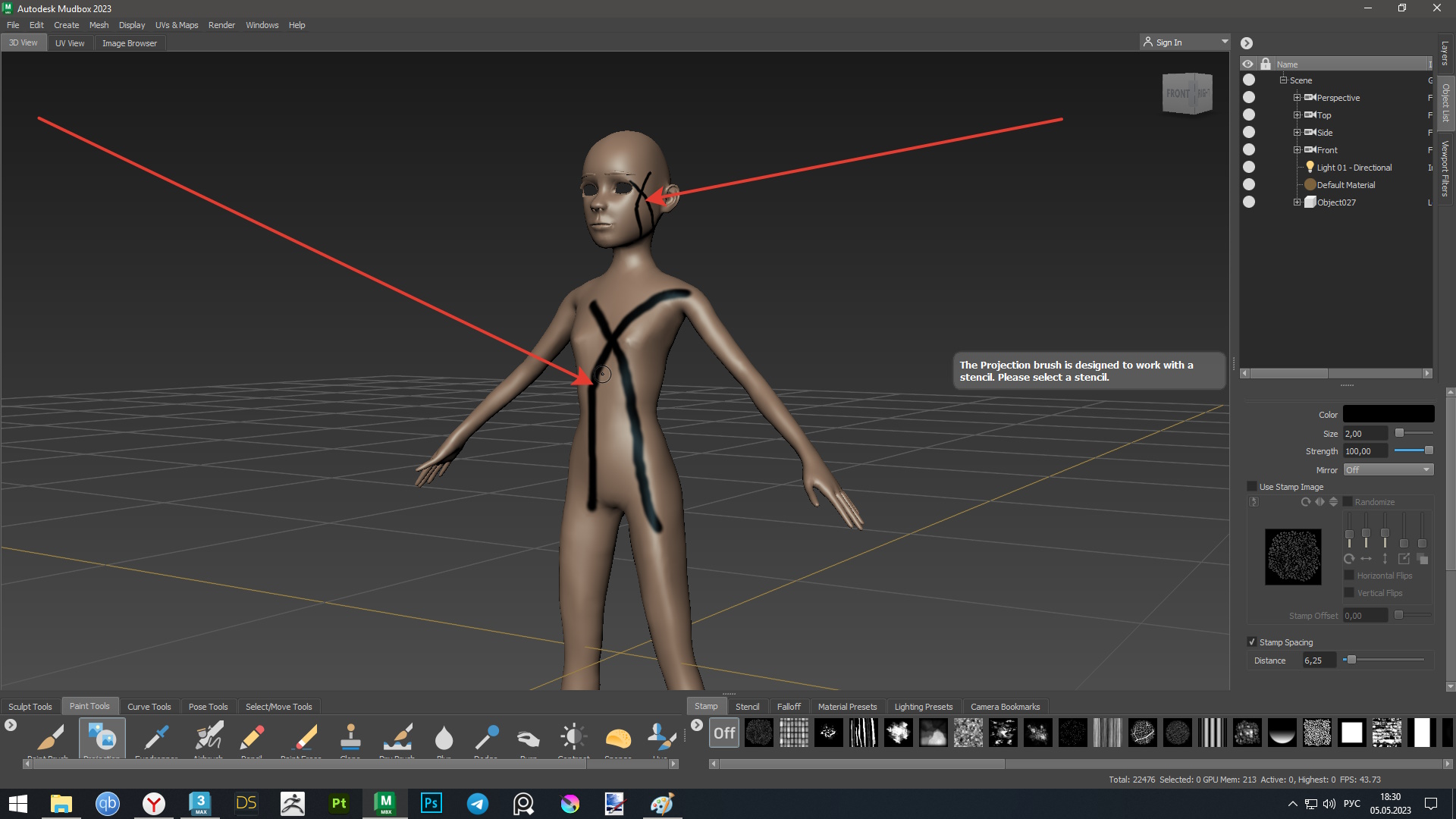
Task: Select the Contrast tool
Action: click(x=573, y=736)
